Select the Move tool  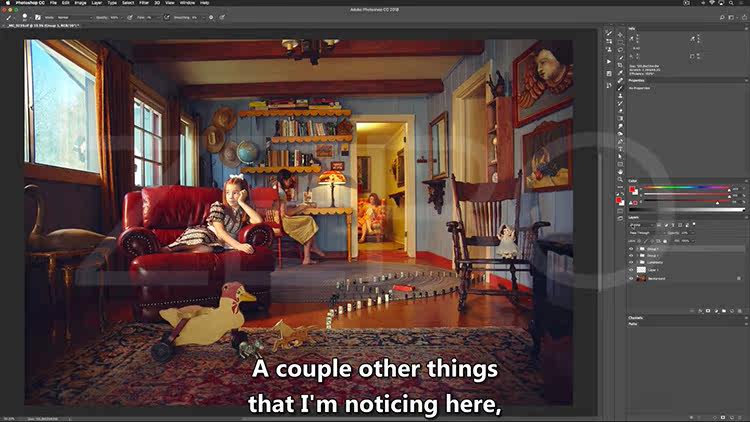620,34
